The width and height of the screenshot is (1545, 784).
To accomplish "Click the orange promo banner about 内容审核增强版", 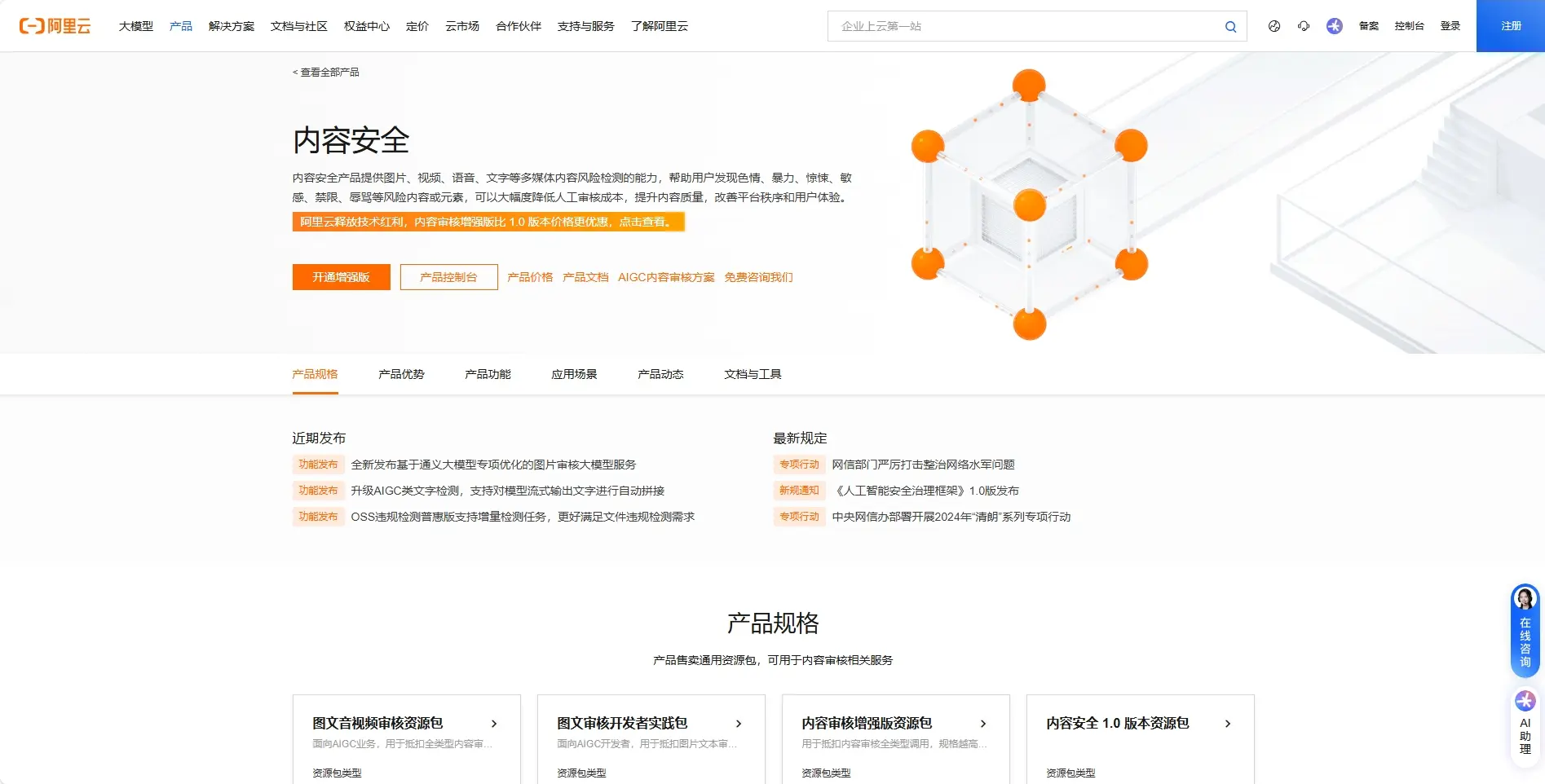I will (x=488, y=222).
